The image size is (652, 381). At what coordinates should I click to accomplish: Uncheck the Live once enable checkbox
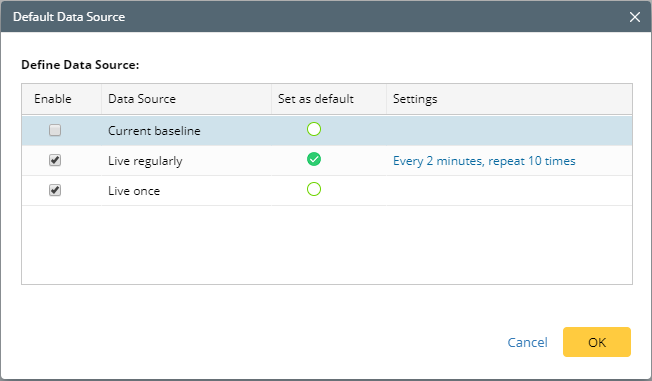click(55, 190)
